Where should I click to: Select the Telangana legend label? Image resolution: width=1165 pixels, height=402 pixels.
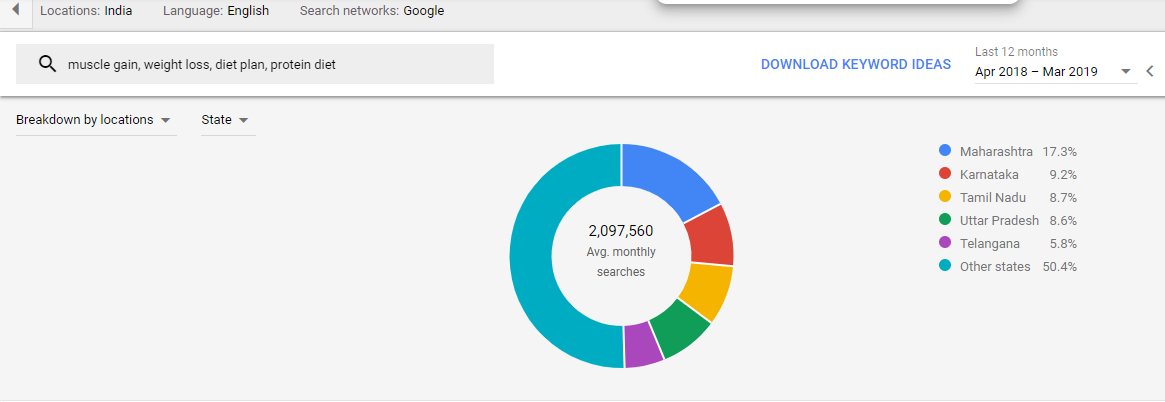[990, 244]
